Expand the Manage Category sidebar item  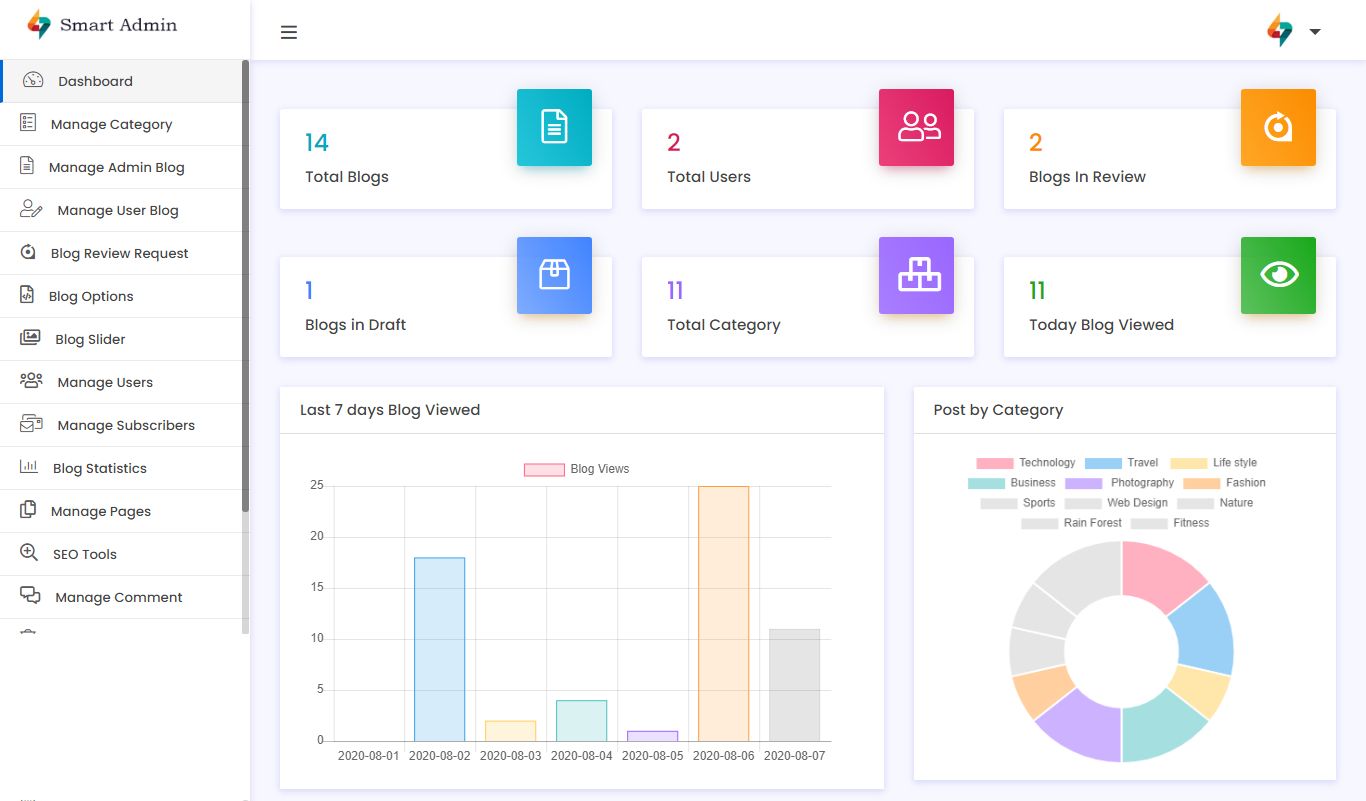coord(111,124)
